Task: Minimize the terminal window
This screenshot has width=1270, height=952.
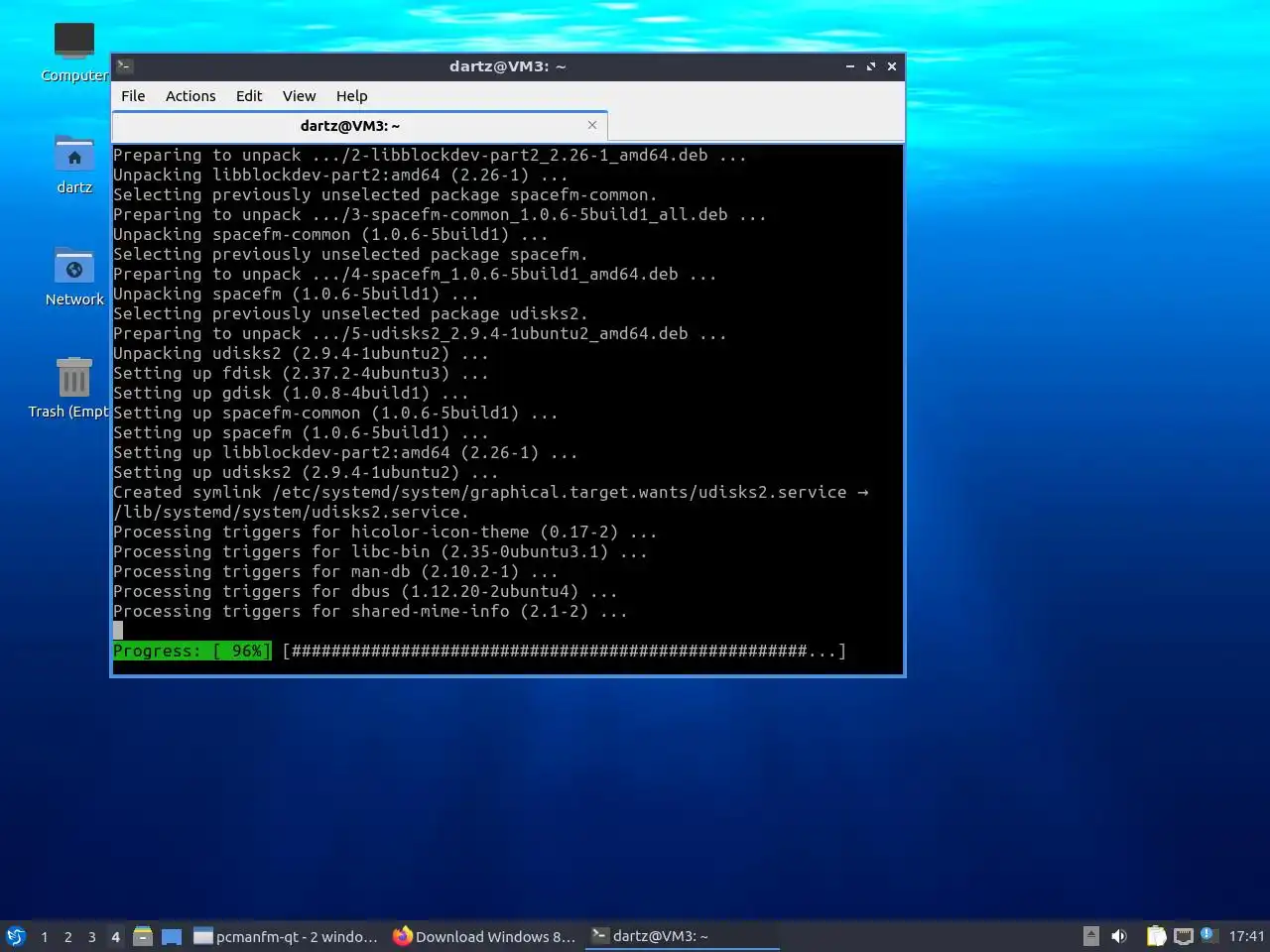Action: point(850,66)
